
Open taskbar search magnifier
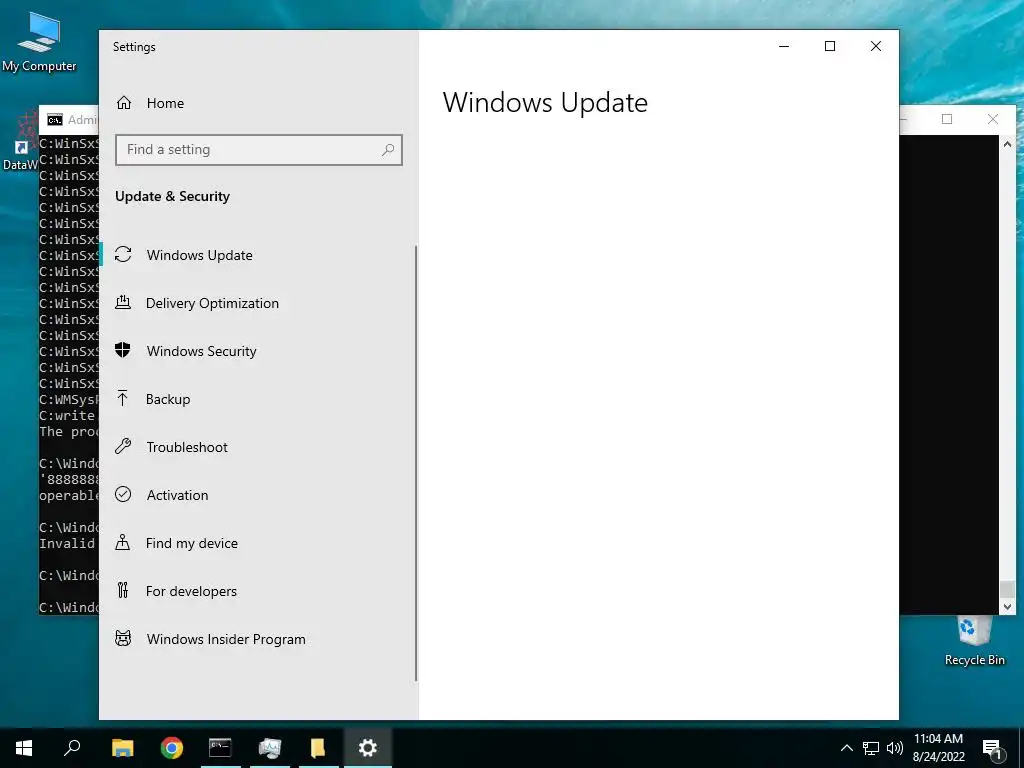[72, 748]
